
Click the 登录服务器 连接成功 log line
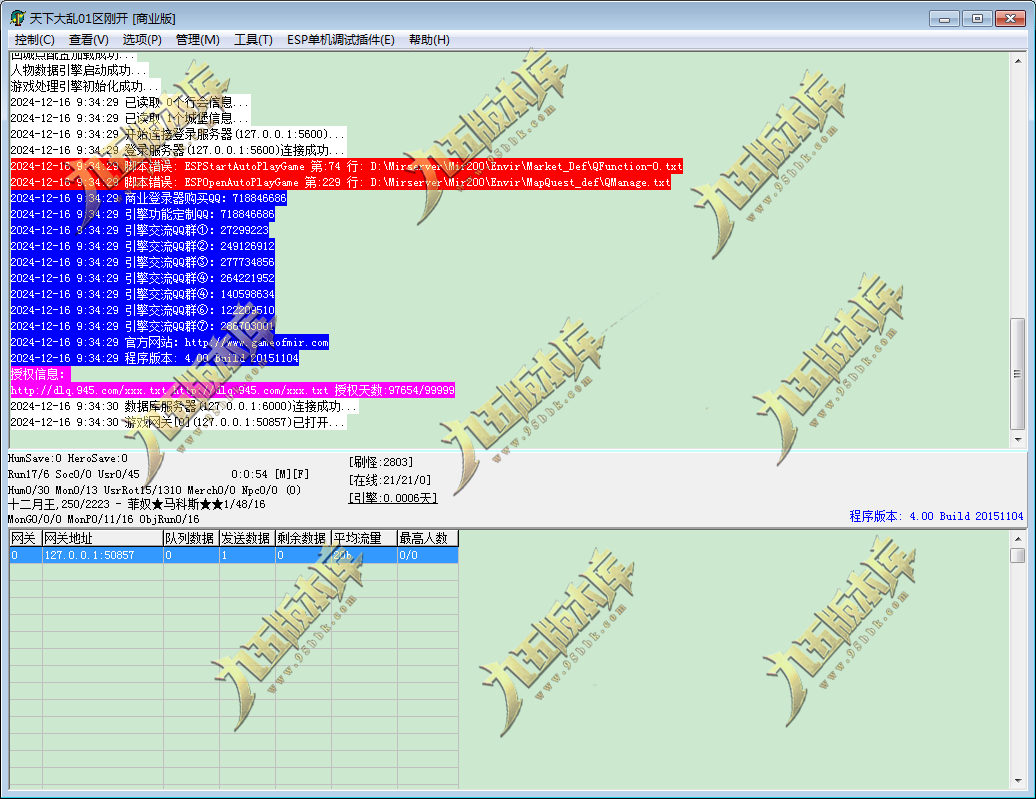pyautogui.click(x=178, y=150)
